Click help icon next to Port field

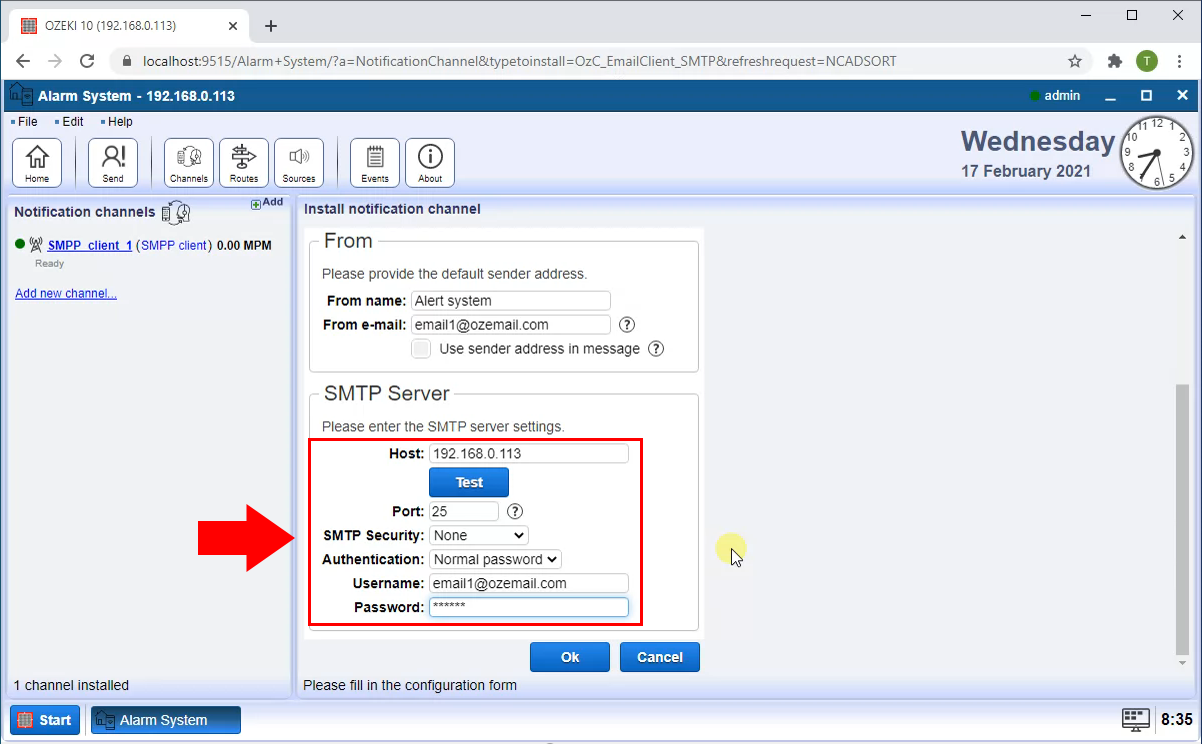click(x=515, y=511)
